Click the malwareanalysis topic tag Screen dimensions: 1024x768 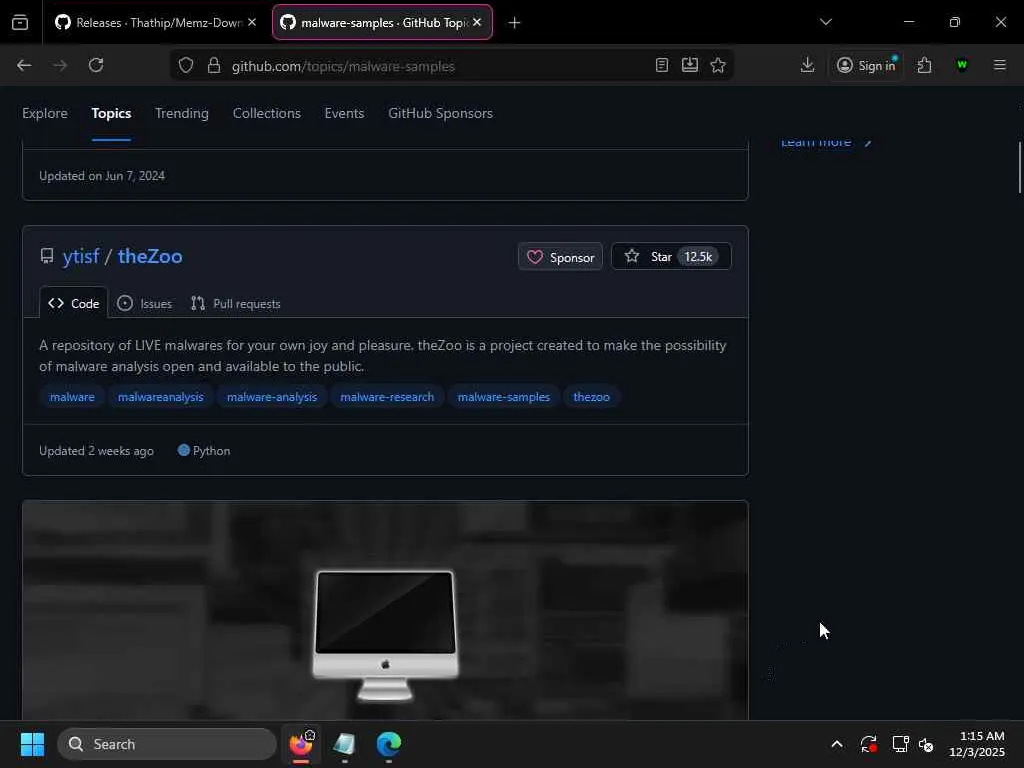(x=161, y=396)
